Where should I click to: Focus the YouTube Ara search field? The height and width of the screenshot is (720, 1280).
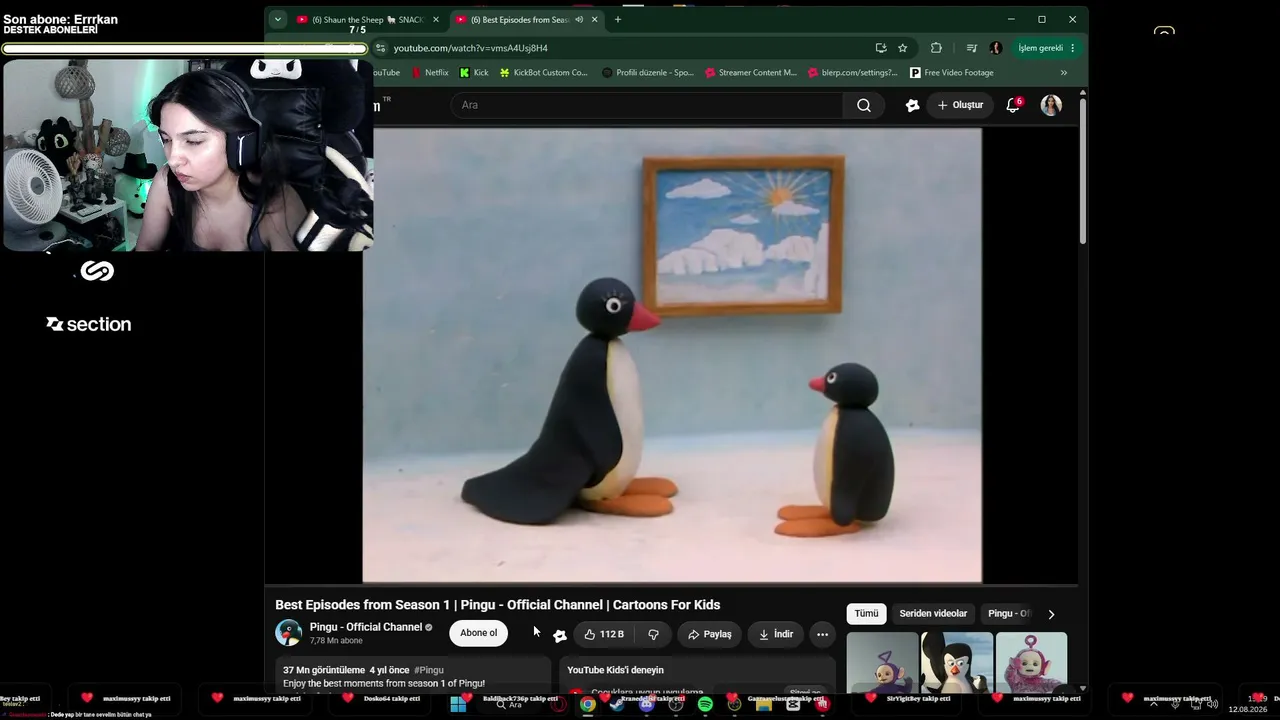pos(648,105)
